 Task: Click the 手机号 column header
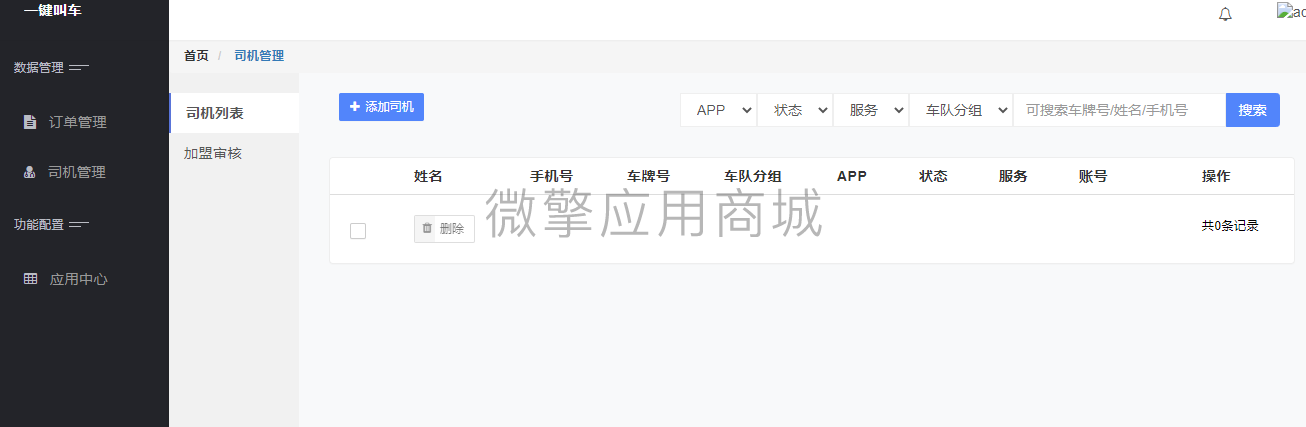click(551, 176)
